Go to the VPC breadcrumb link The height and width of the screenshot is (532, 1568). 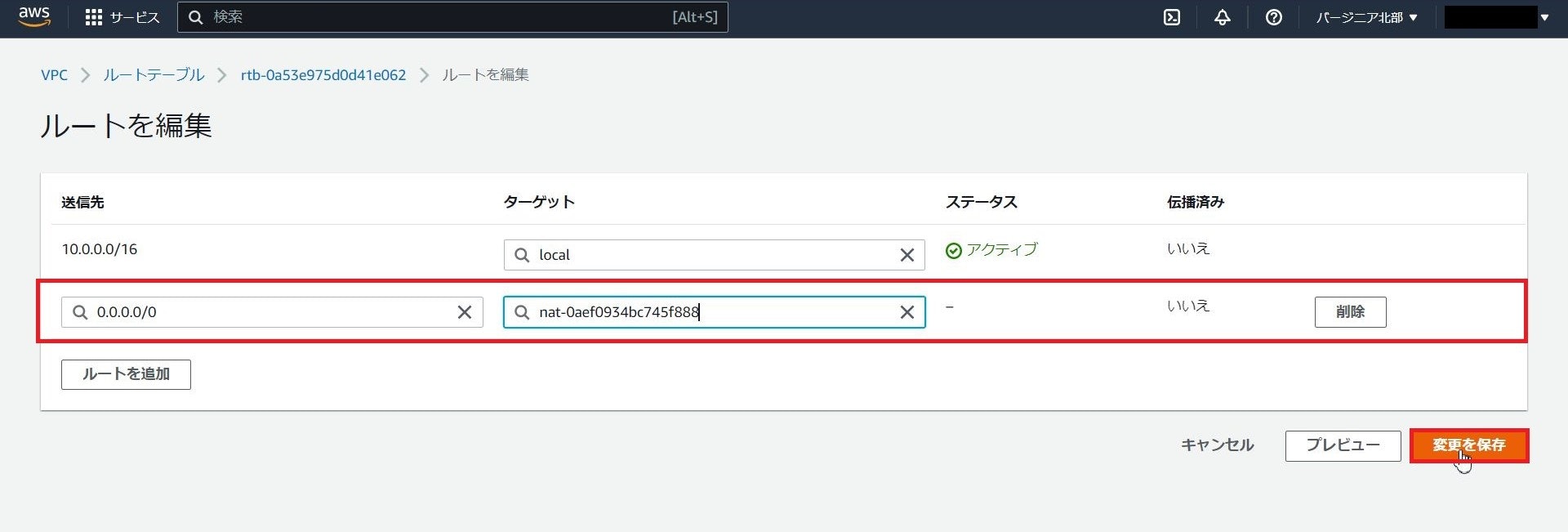(54, 75)
